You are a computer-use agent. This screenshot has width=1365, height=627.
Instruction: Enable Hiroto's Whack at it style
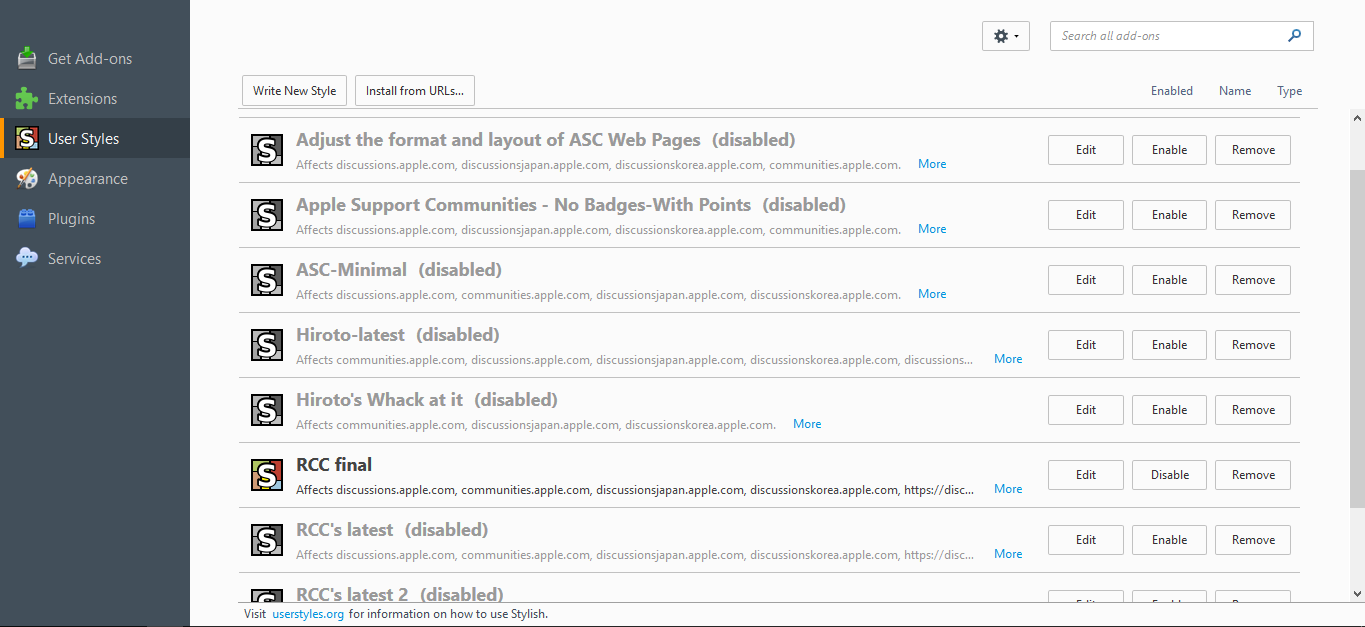click(1169, 410)
